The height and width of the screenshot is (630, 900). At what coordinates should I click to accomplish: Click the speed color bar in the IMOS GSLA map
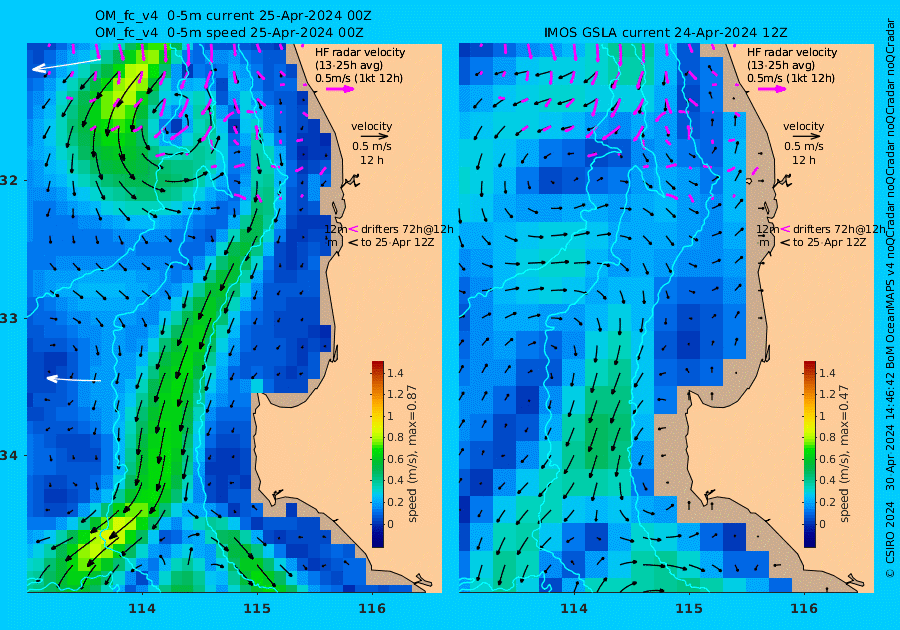click(809, 454)
